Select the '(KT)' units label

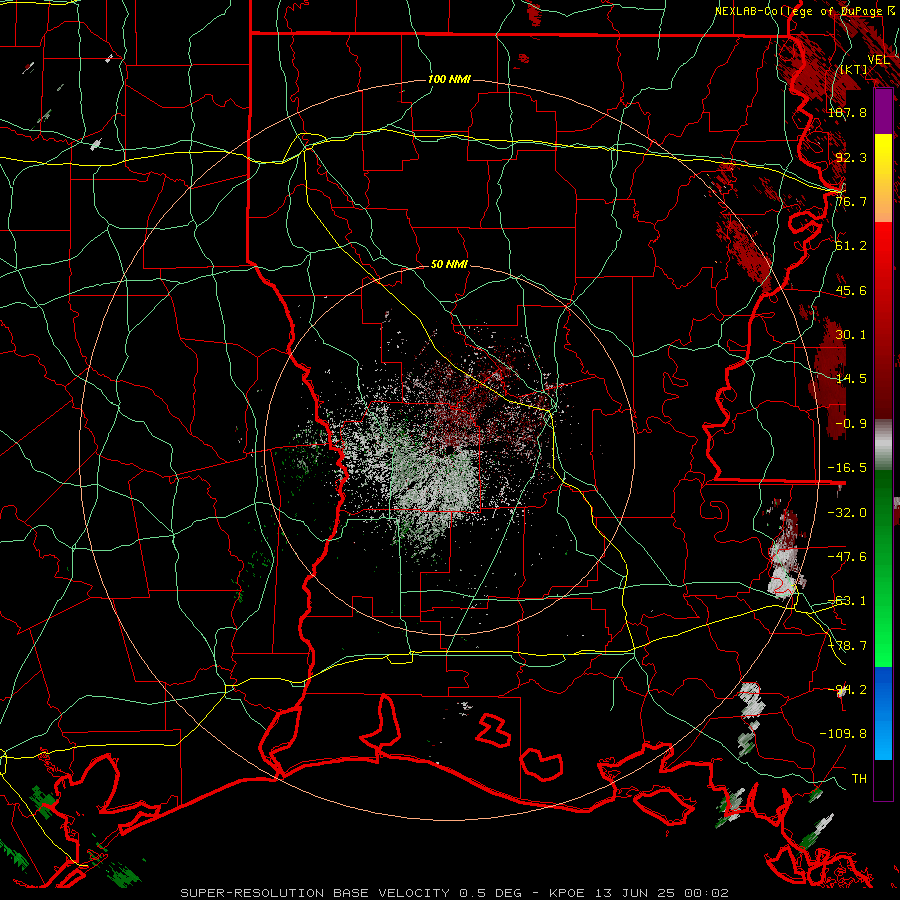[x=854, y=70]
